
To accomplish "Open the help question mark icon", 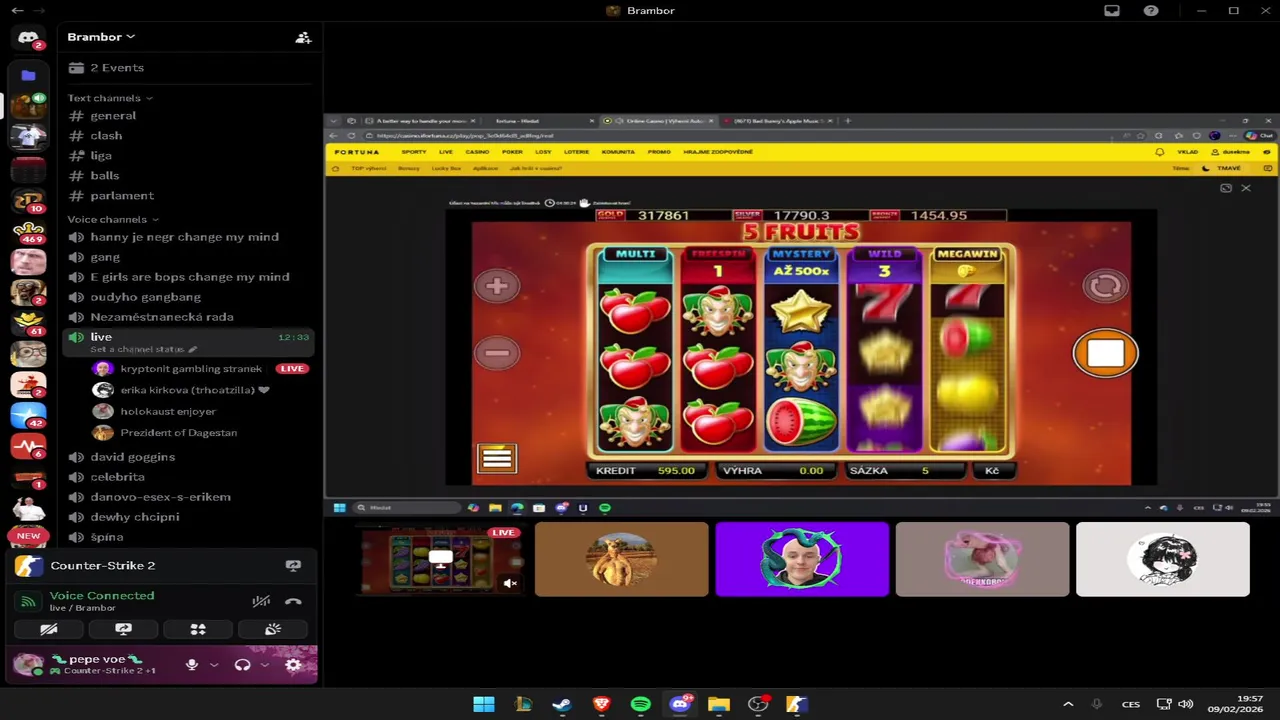I will tap(1151, 10).
